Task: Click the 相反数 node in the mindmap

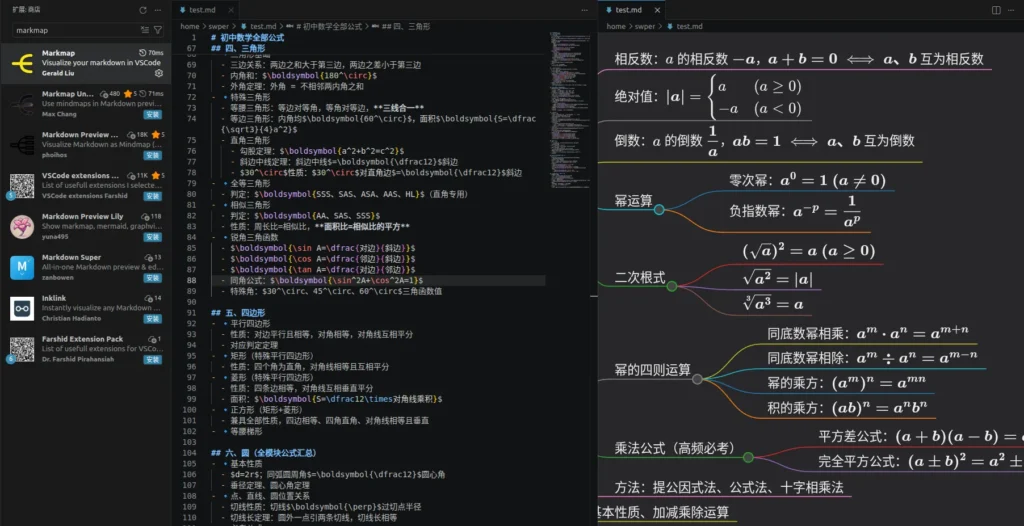Action: 799,59
